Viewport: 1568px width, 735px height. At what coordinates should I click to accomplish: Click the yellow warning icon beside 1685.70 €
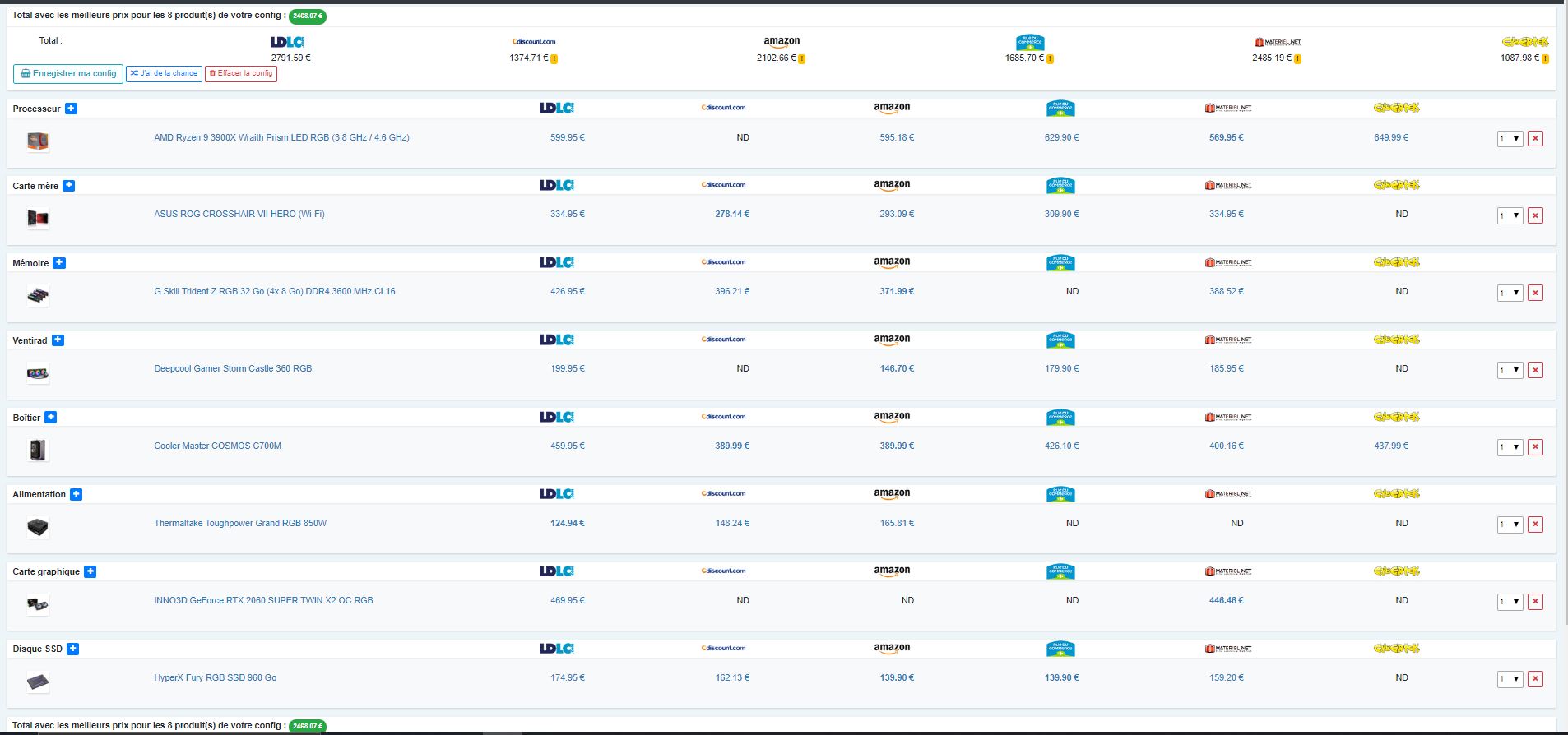(x=1051, y=59)
